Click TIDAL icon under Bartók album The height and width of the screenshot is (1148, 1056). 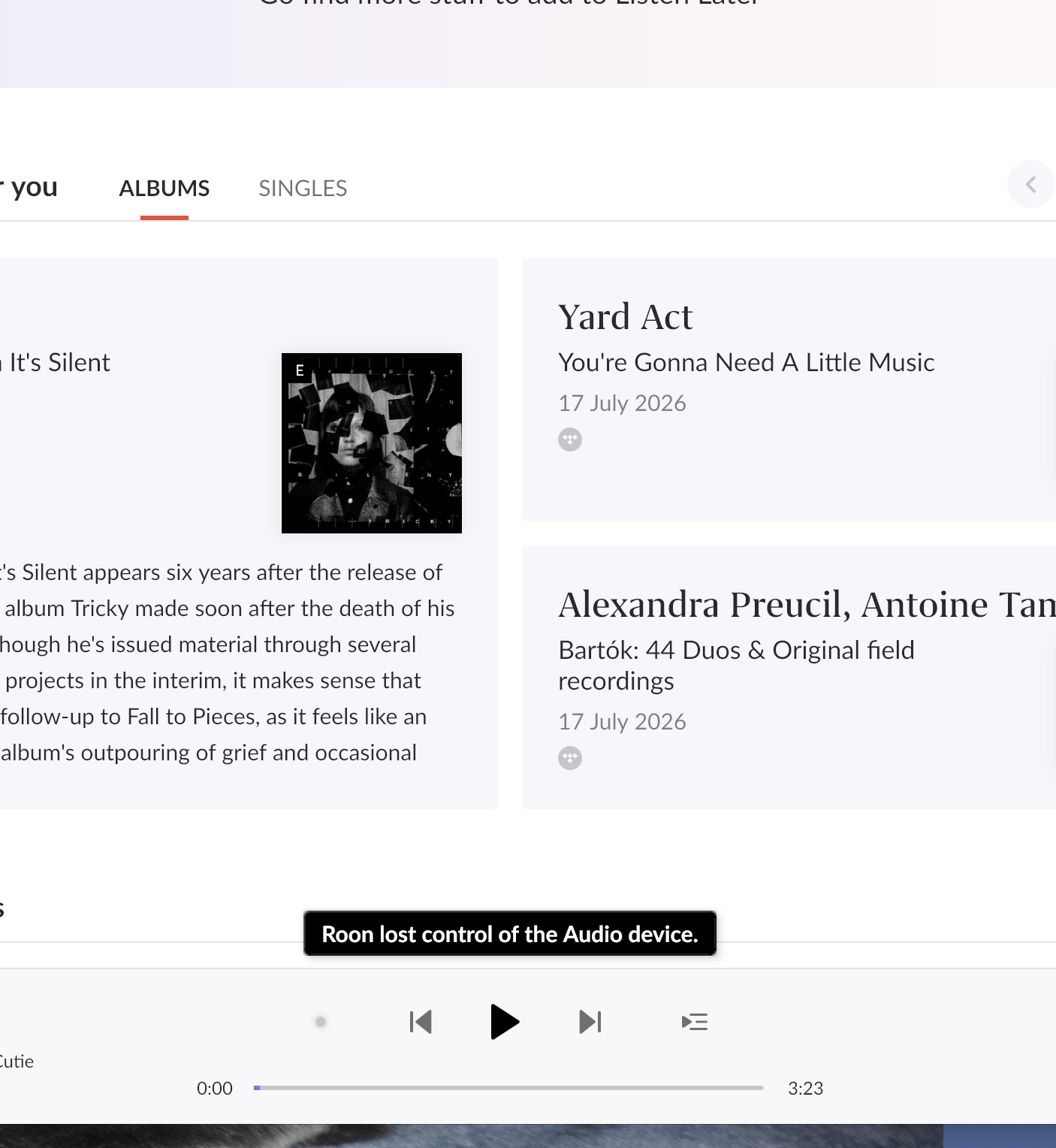click(x=570, y=758)
